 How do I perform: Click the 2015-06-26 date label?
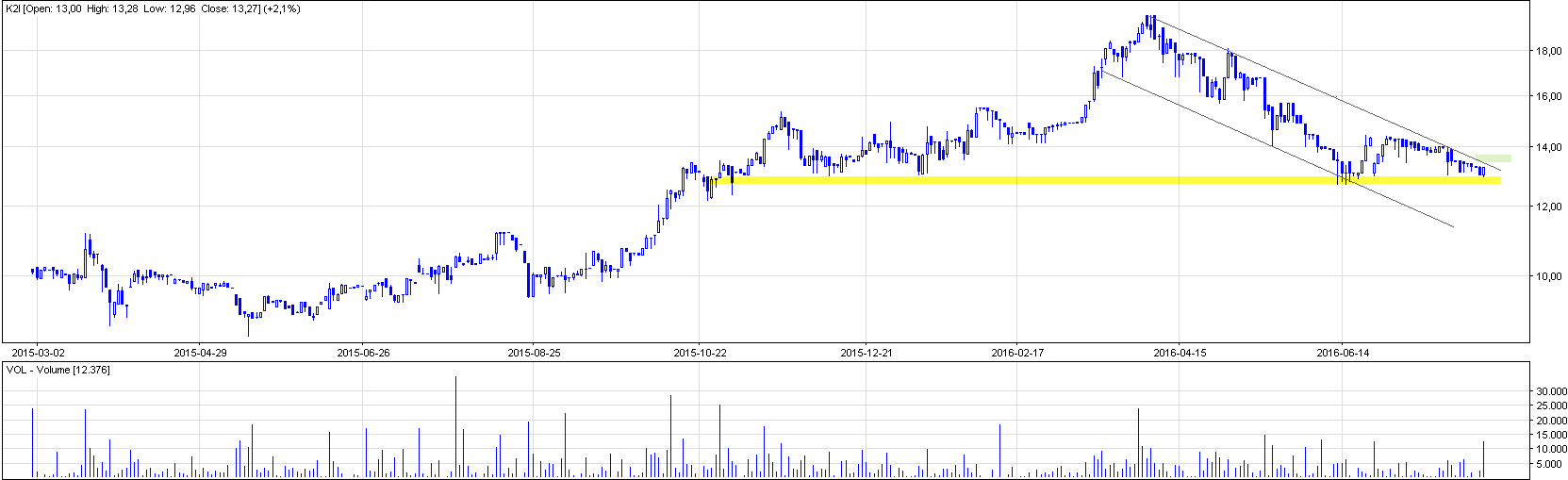click(x=363, y=353)
